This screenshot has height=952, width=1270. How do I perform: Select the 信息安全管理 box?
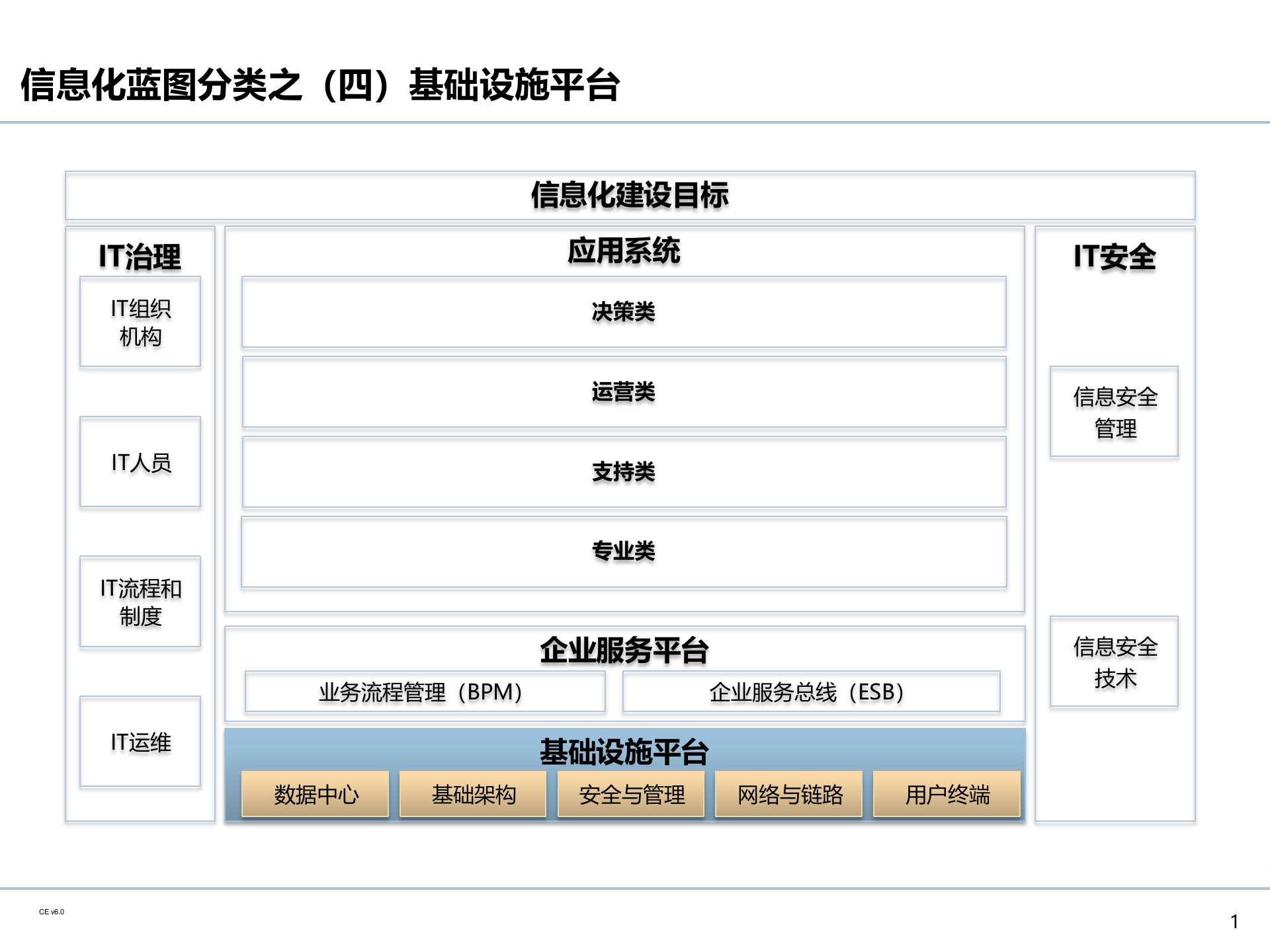1114,412
